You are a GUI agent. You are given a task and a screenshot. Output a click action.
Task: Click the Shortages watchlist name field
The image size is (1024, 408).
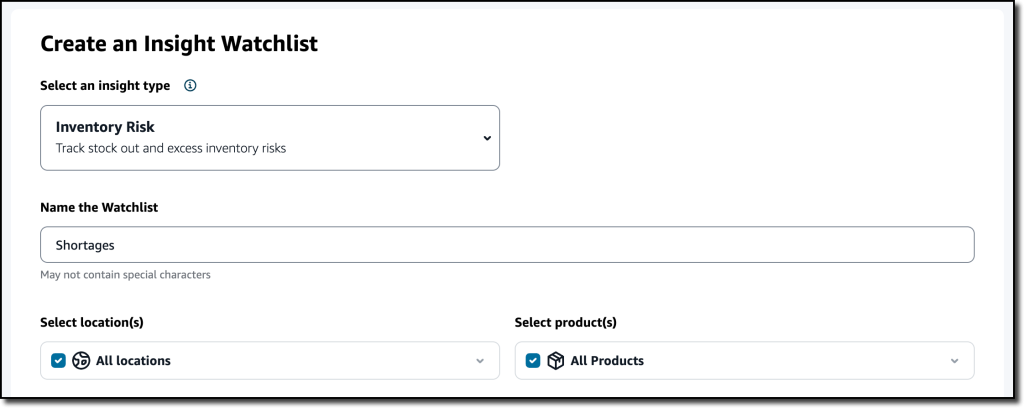(507, 245)
